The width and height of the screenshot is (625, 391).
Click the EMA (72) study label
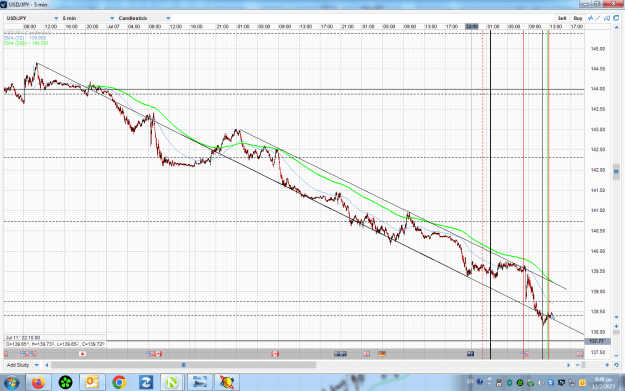25,38
